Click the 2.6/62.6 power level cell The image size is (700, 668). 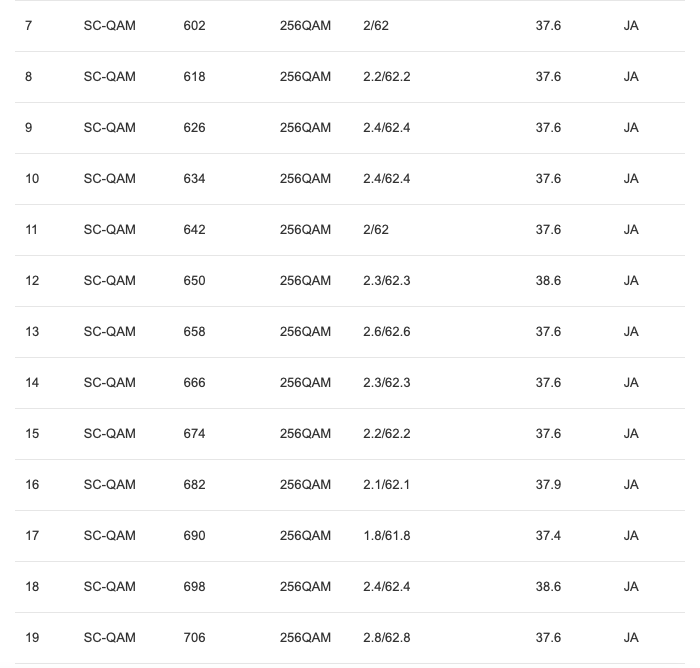[x=386, y=331]
